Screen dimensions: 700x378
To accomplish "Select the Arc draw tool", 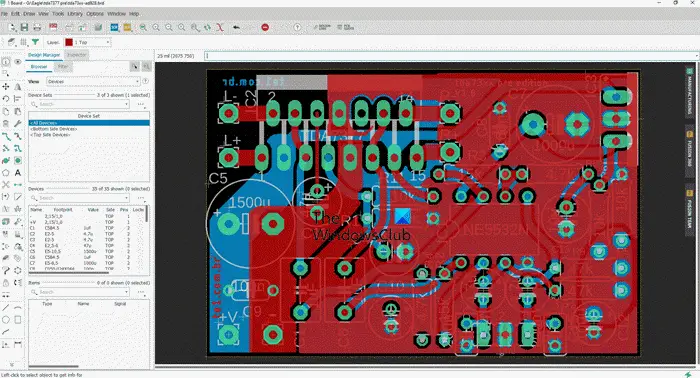I will coord(18,307).
